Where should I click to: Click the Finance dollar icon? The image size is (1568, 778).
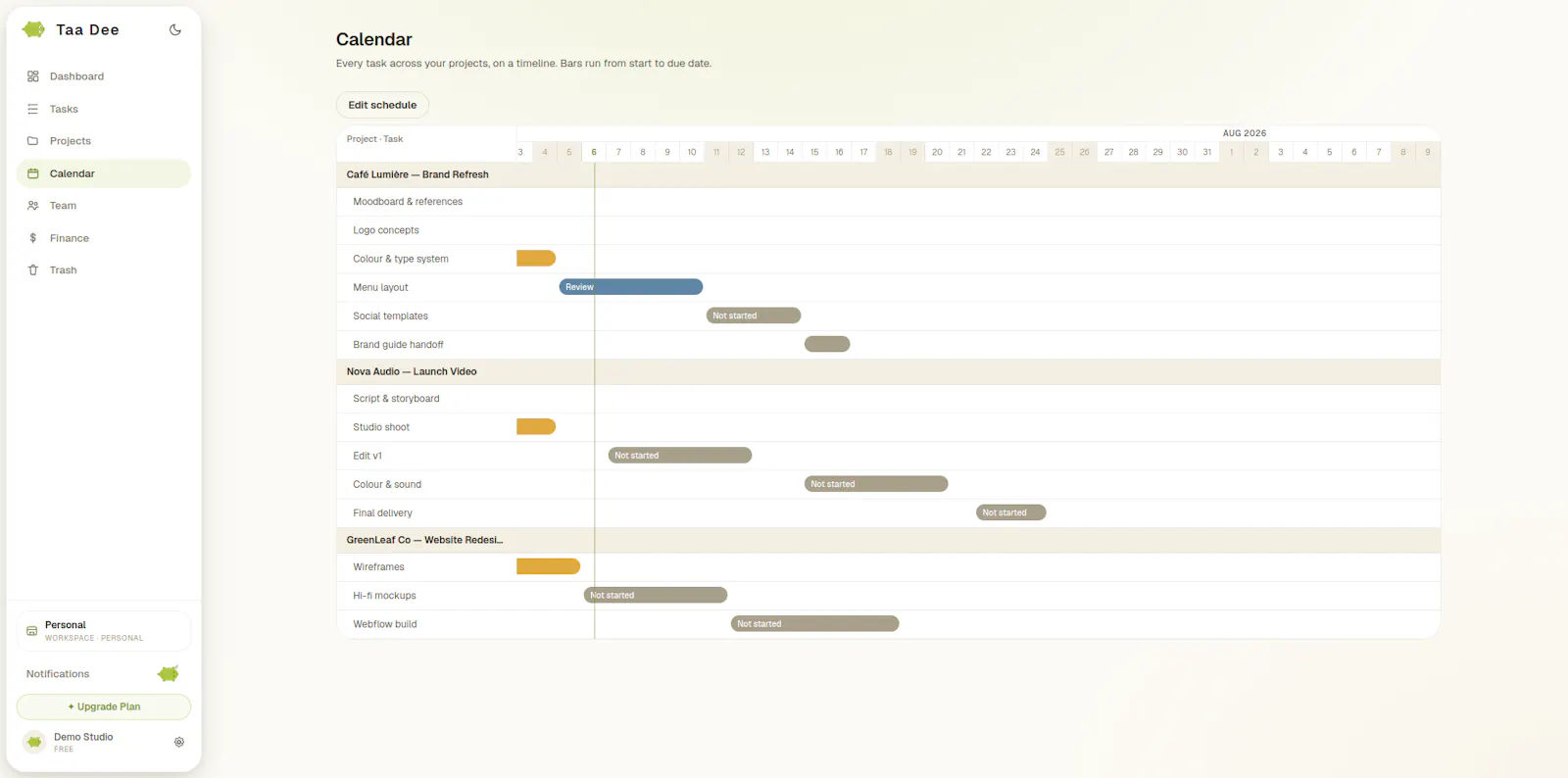pos(33,238)
